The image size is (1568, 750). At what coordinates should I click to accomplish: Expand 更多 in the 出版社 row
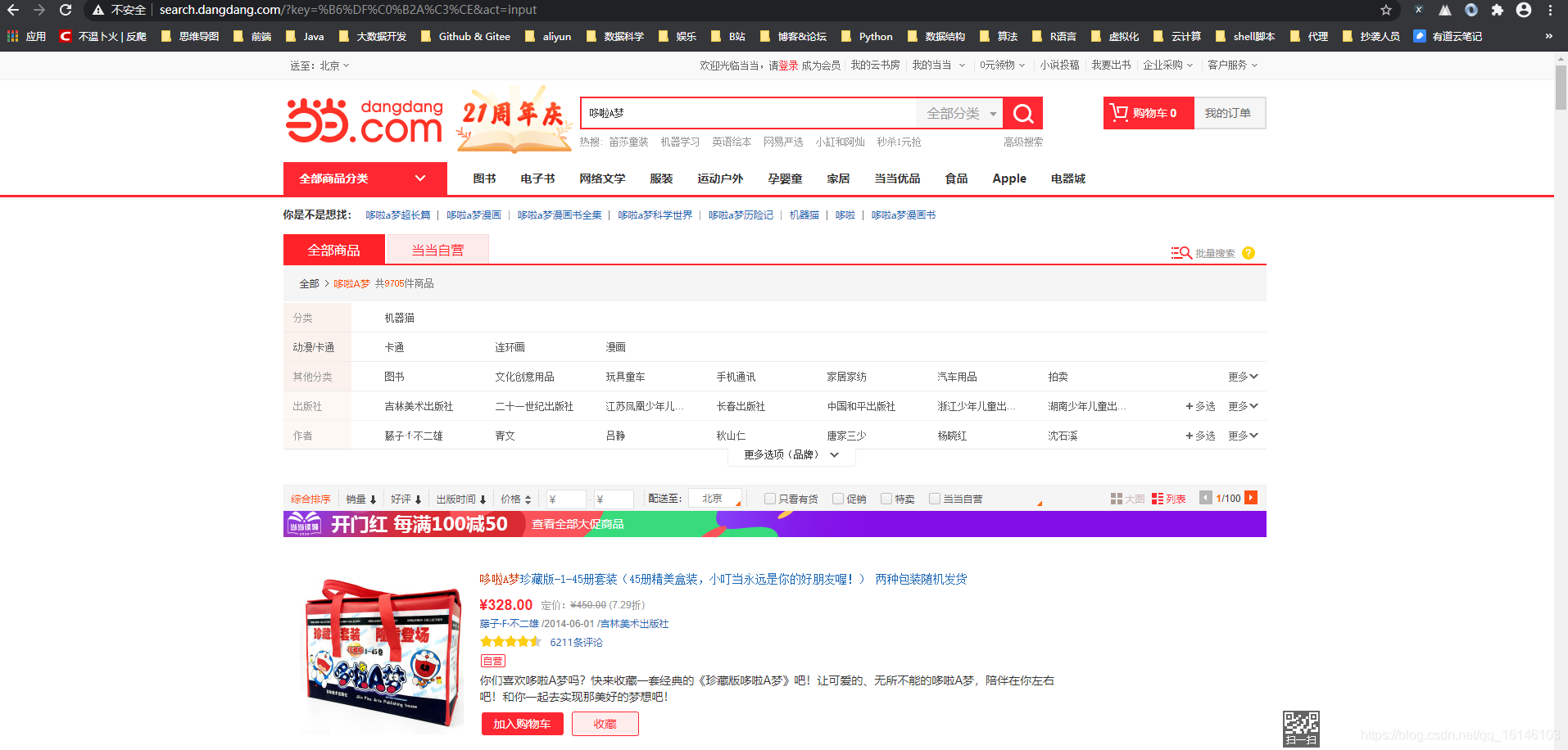(1243, 406)
